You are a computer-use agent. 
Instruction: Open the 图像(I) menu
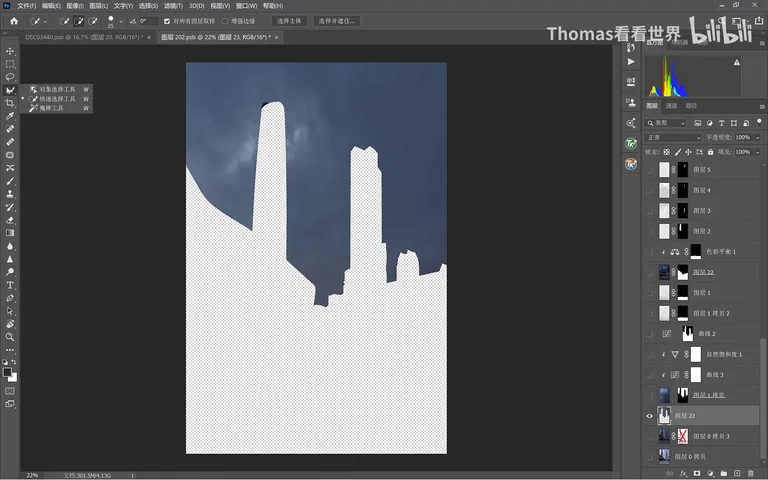(75, 6)
